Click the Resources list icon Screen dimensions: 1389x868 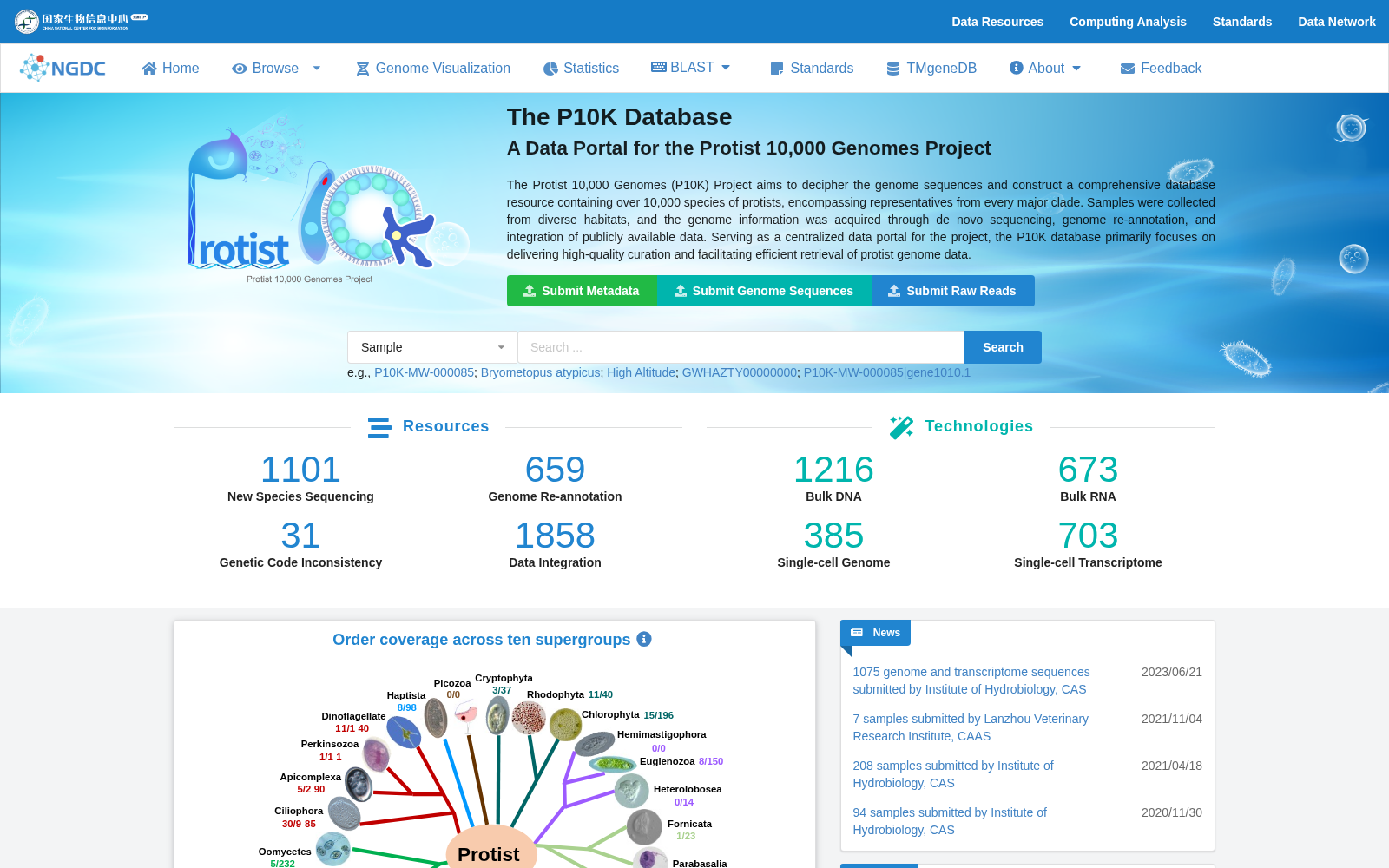point(379,427)
